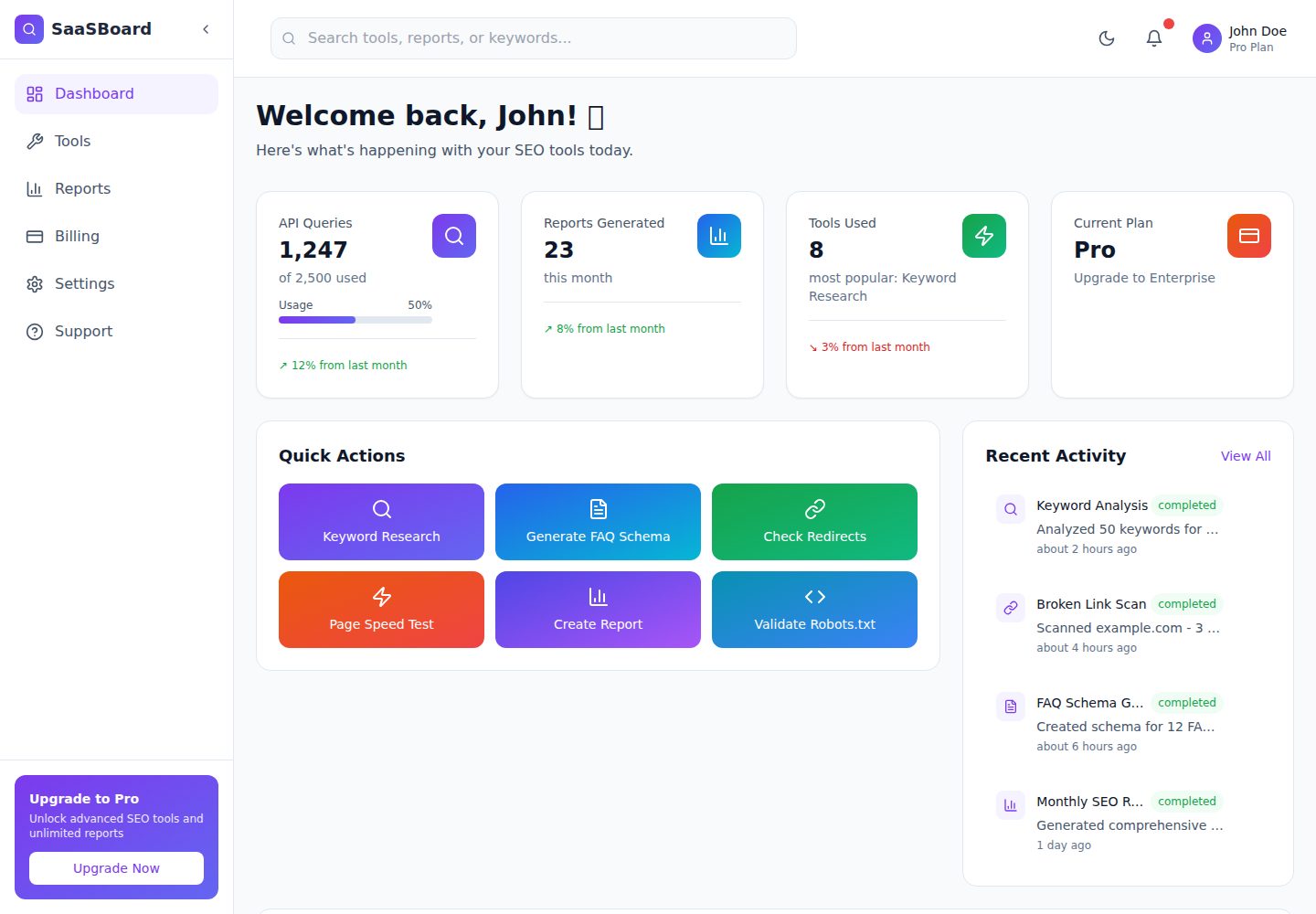1316x914 pixels.
Task: Open notifications bell
Action: [x=1154, y=38]
